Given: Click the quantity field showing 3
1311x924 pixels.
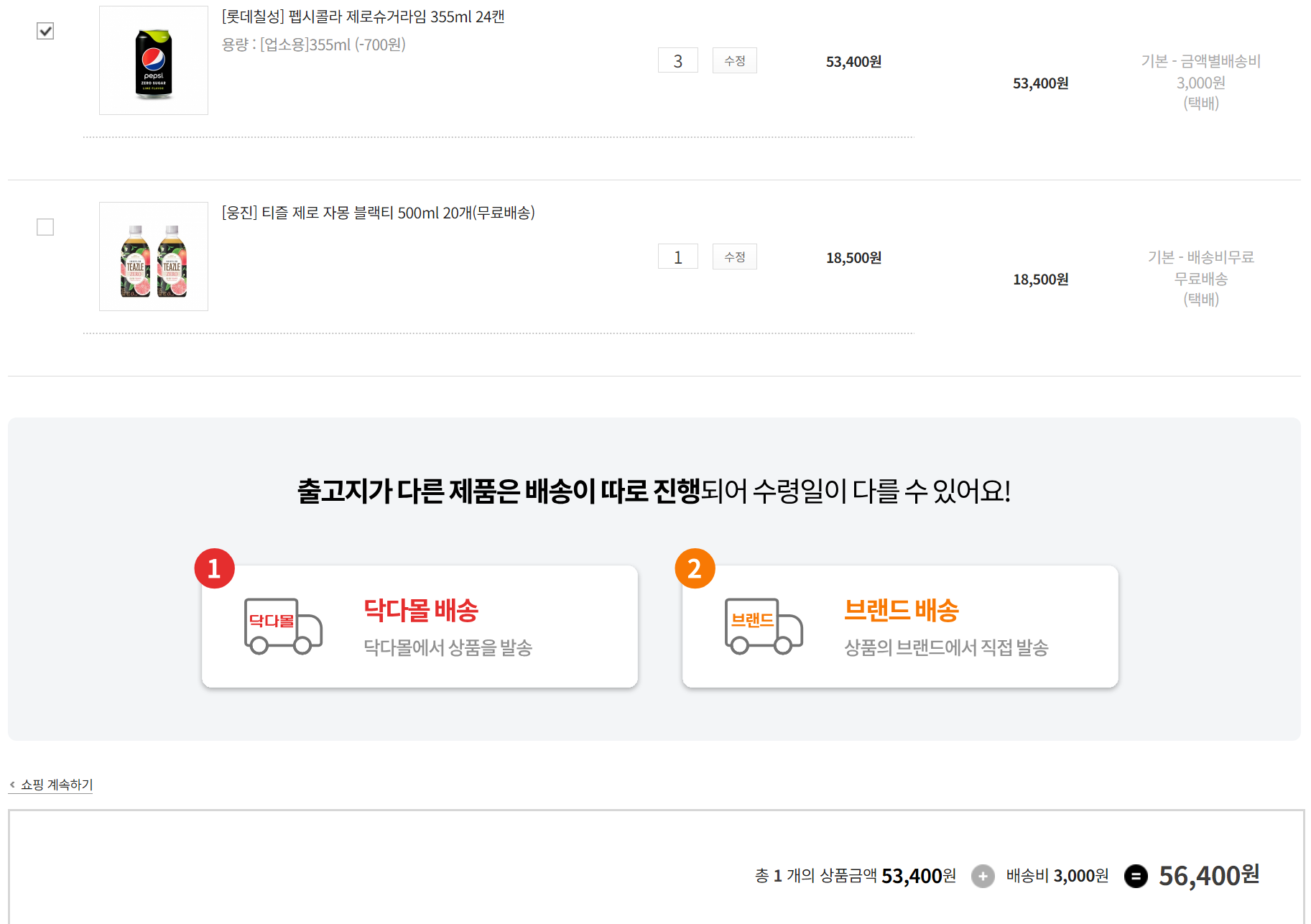Looking at the screenshot, I should (678, 61).
